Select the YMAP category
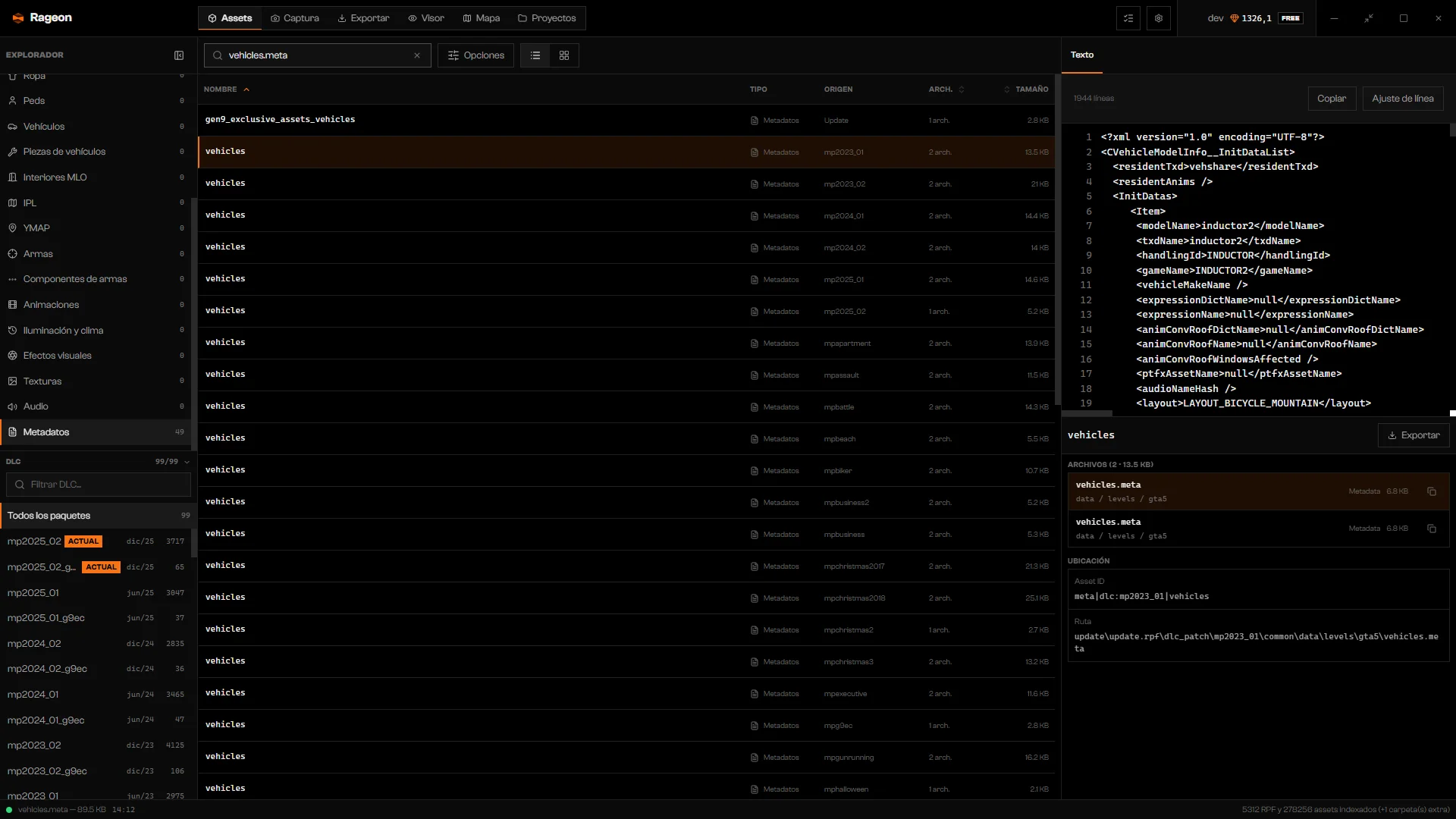1456x819 pixels. click(x=96, y=228)
